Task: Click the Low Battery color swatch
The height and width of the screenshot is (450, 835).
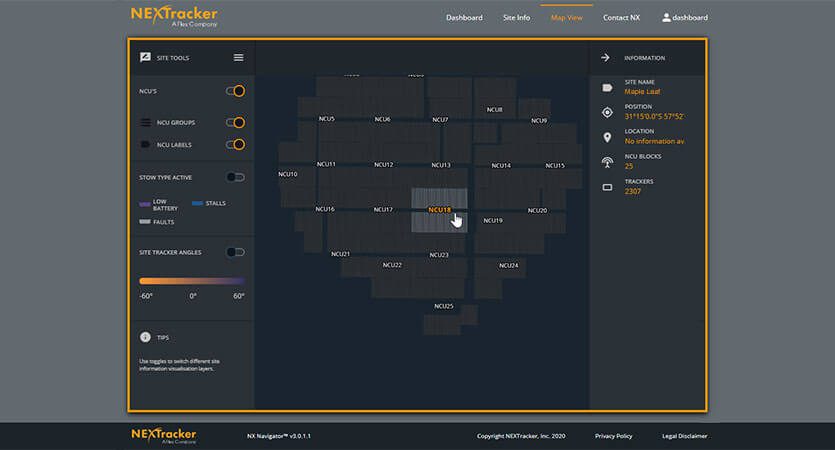Action: tap(145, 204)
